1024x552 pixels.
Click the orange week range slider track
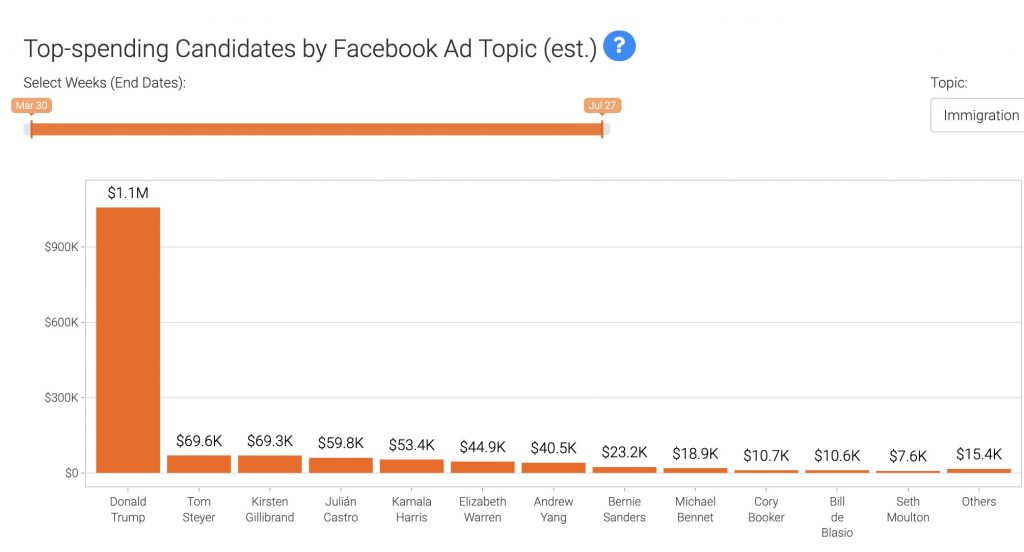coord(316,129)
